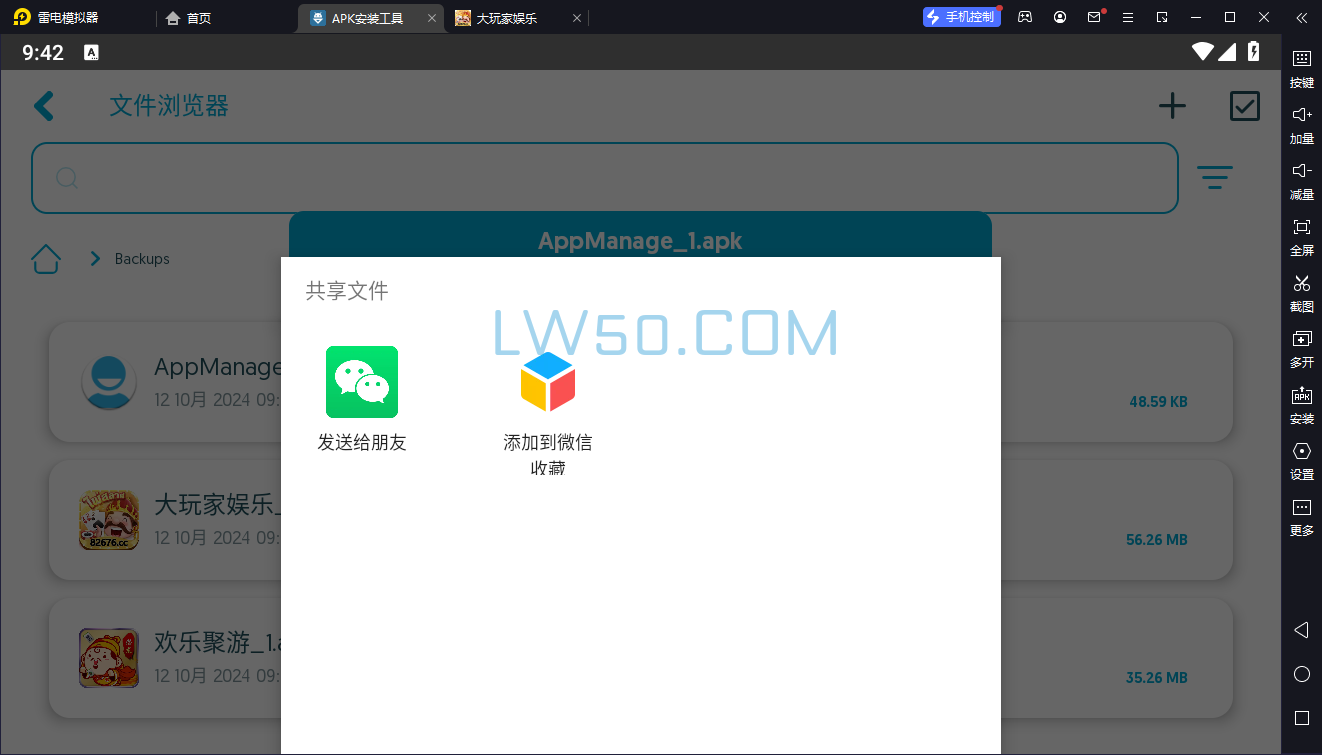Image resolution: width=1322 pixels, height=755 pixels.
Task: Enable multi-select with the checkbox icon
Action: [x=1244, y=105]
